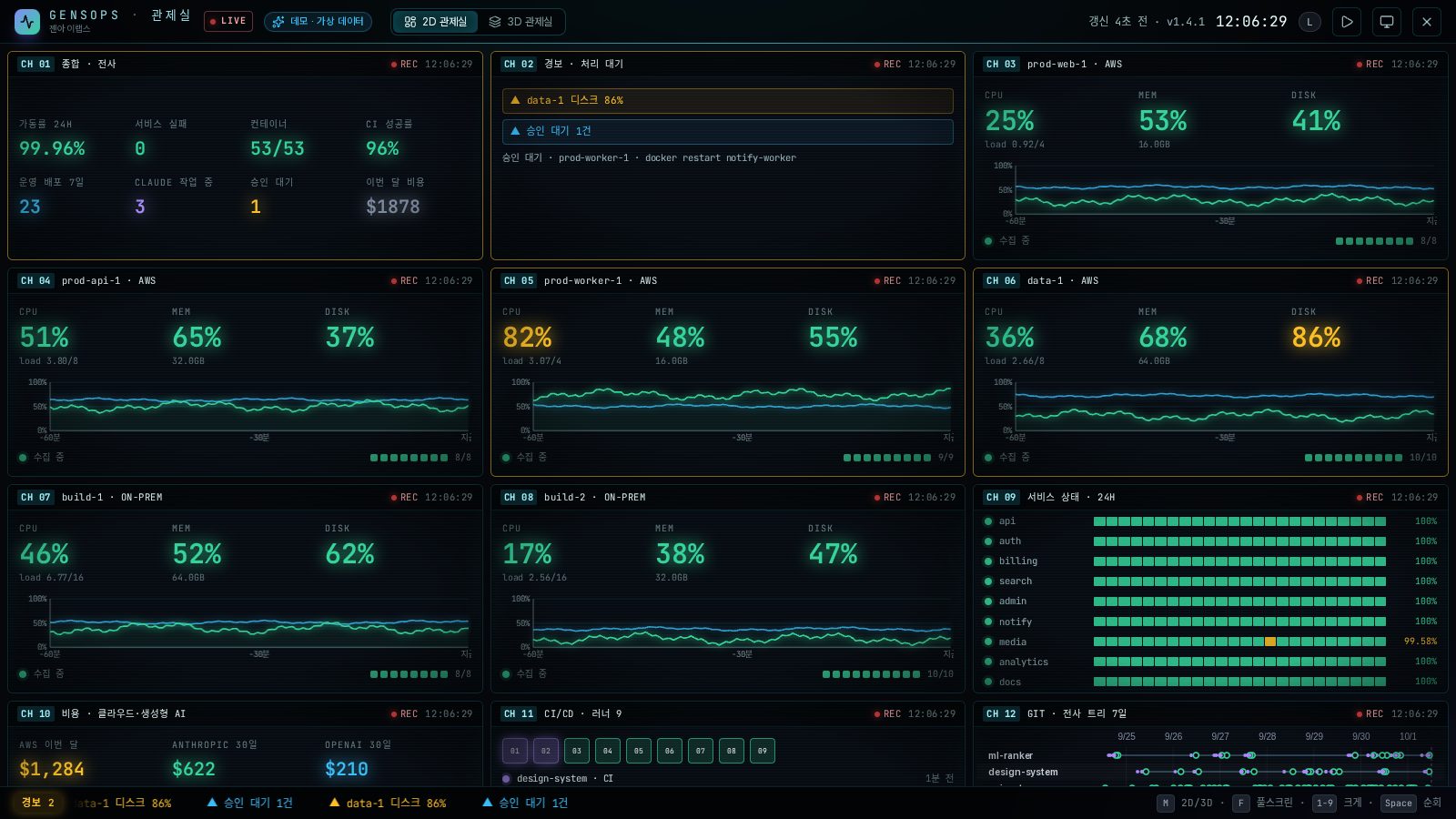Click CI runner 05 tile
This screenshot has height=819, width=1456.
[639, 751]
